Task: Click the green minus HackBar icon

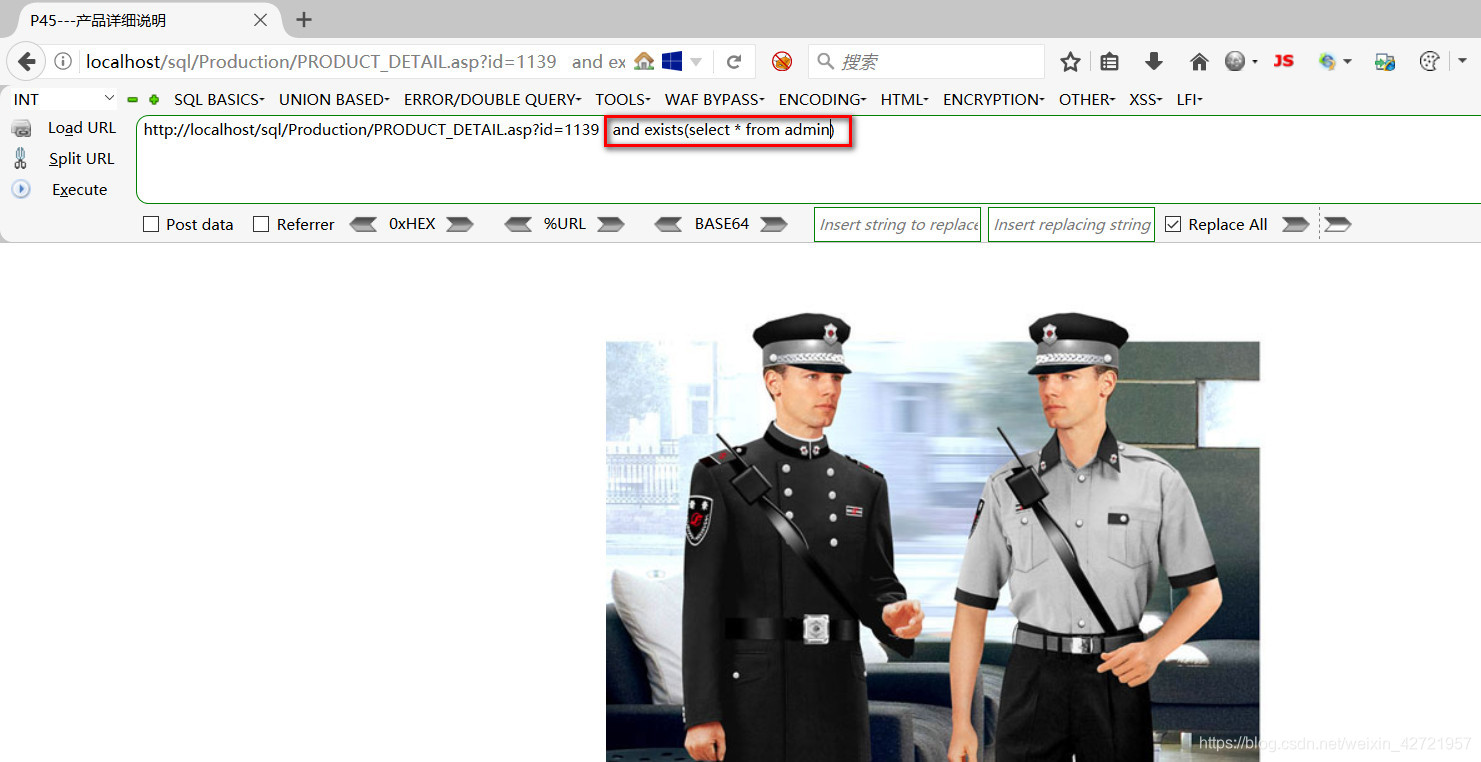Action: coord(133,99)
